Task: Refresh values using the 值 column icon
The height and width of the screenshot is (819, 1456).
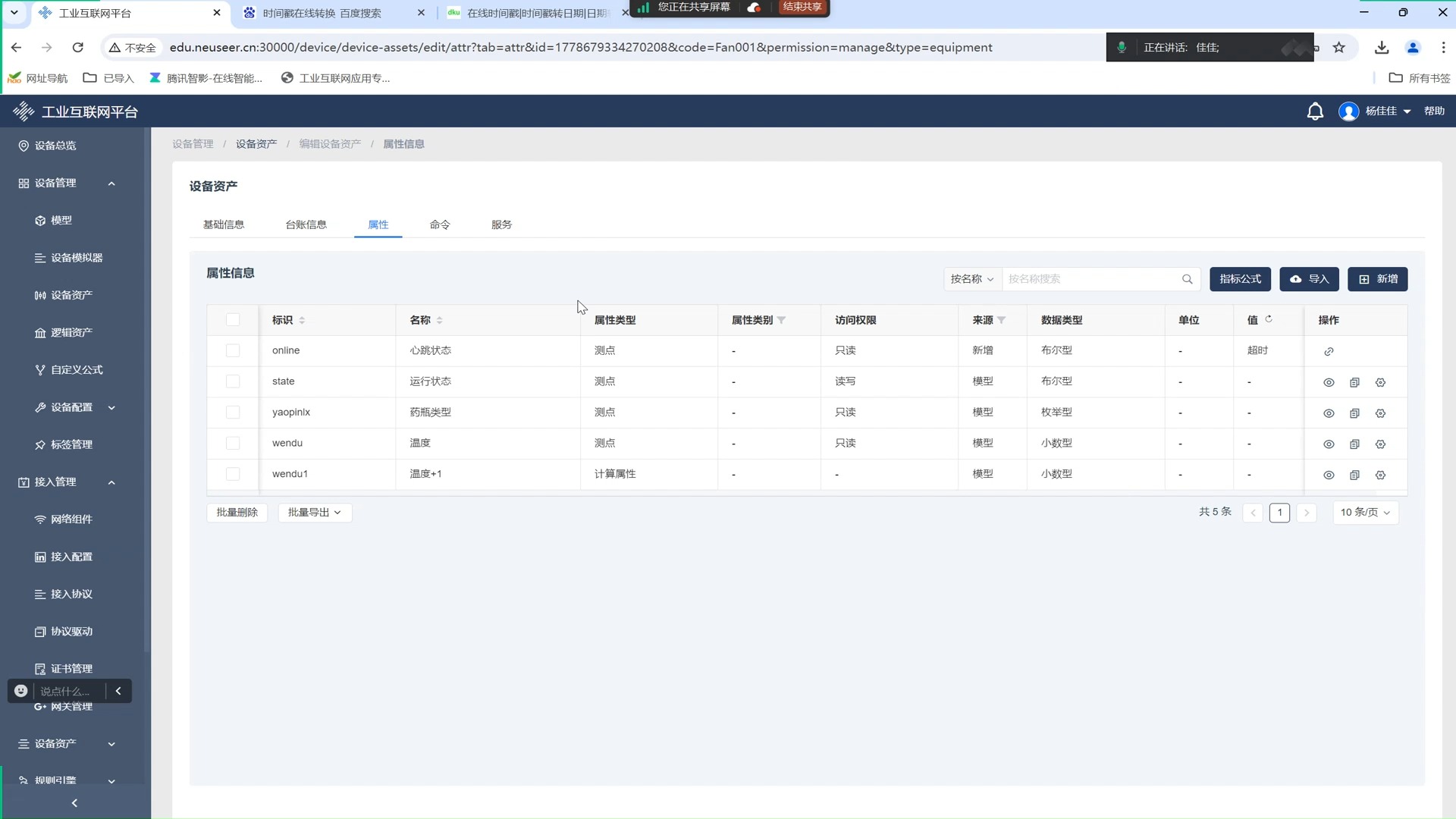Action: coord(1268,319)
